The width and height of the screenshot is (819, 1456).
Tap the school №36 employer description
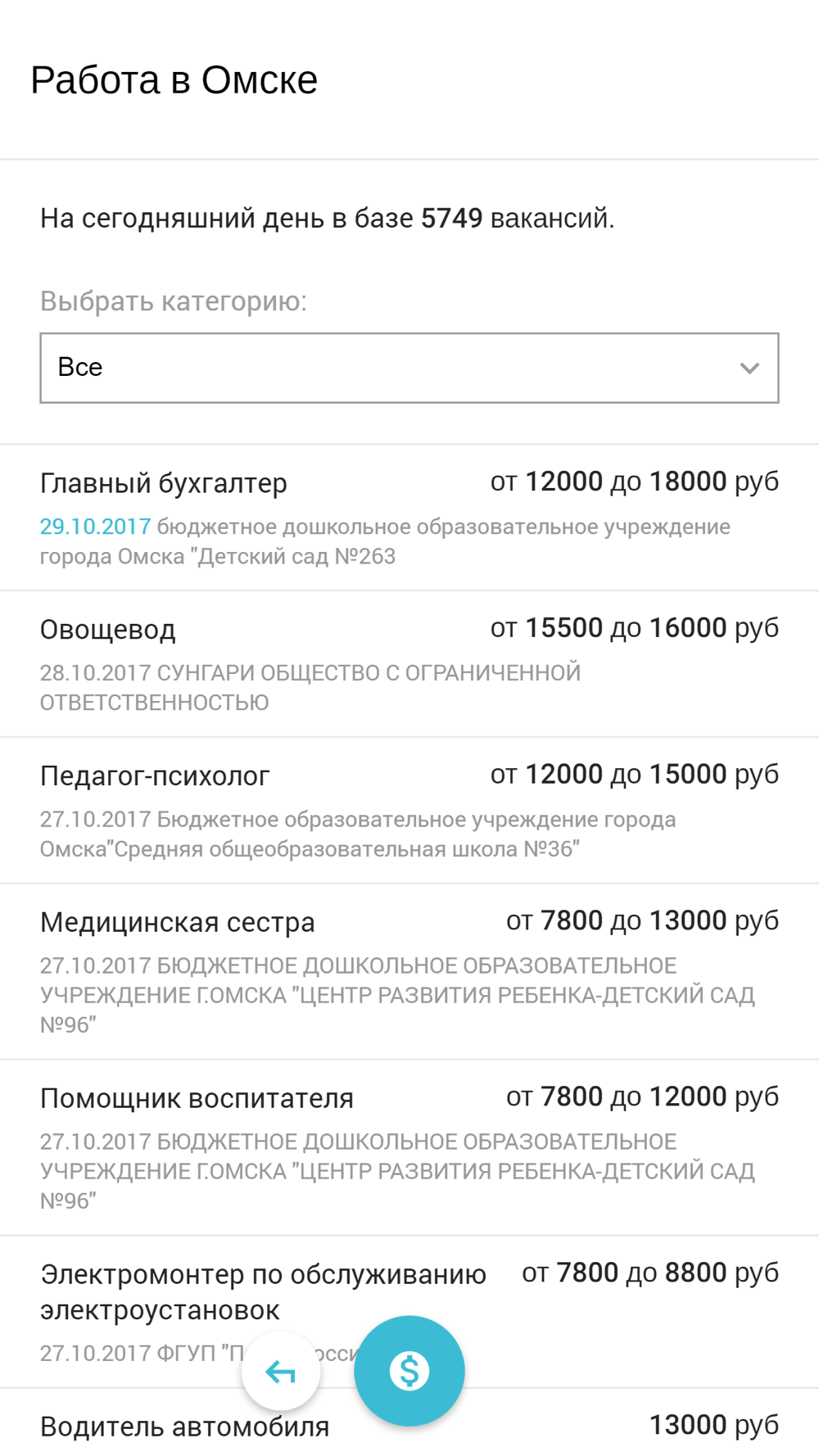[x=358, y=834]
